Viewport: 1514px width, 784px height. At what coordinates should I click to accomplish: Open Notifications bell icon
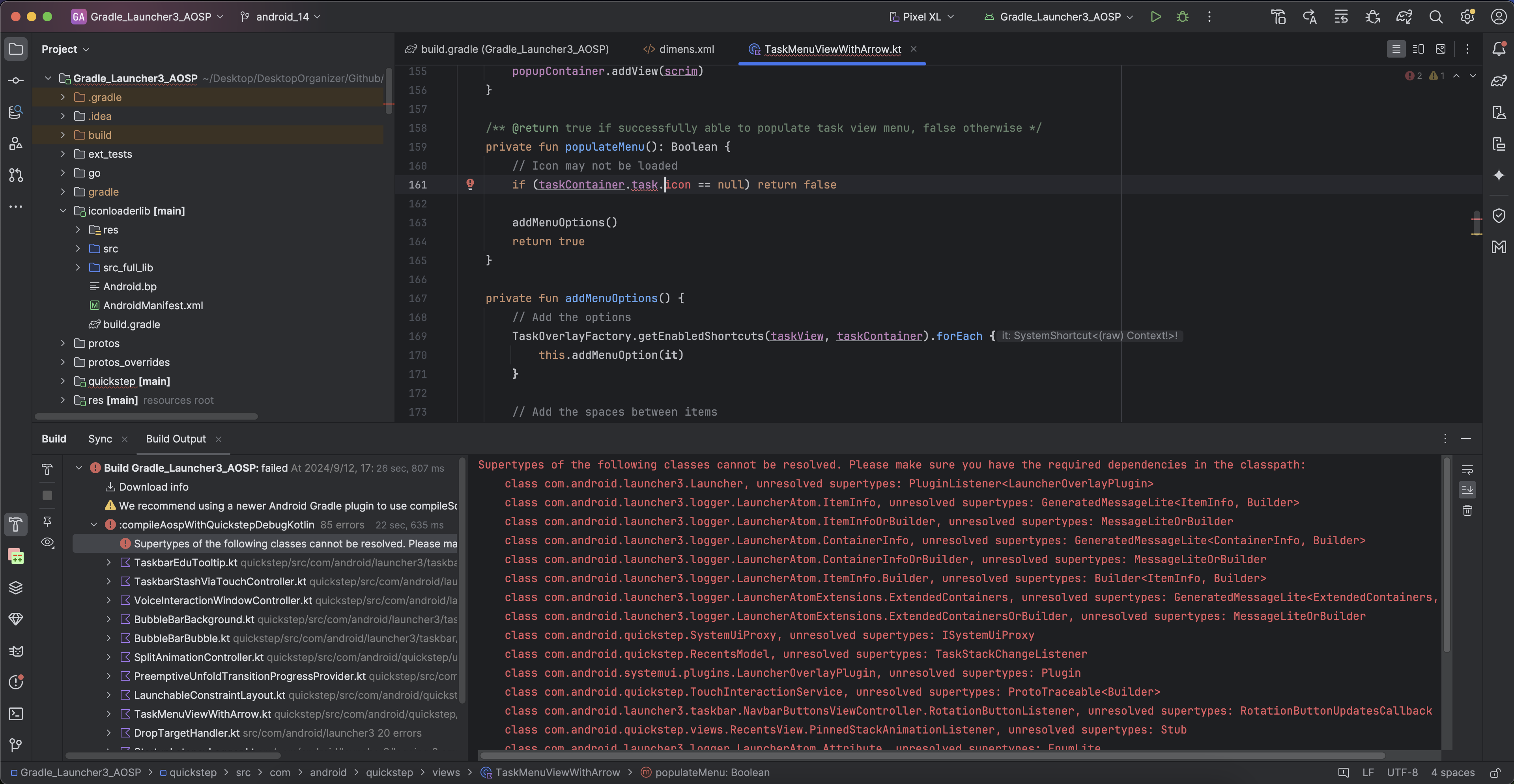(1499, 49)
